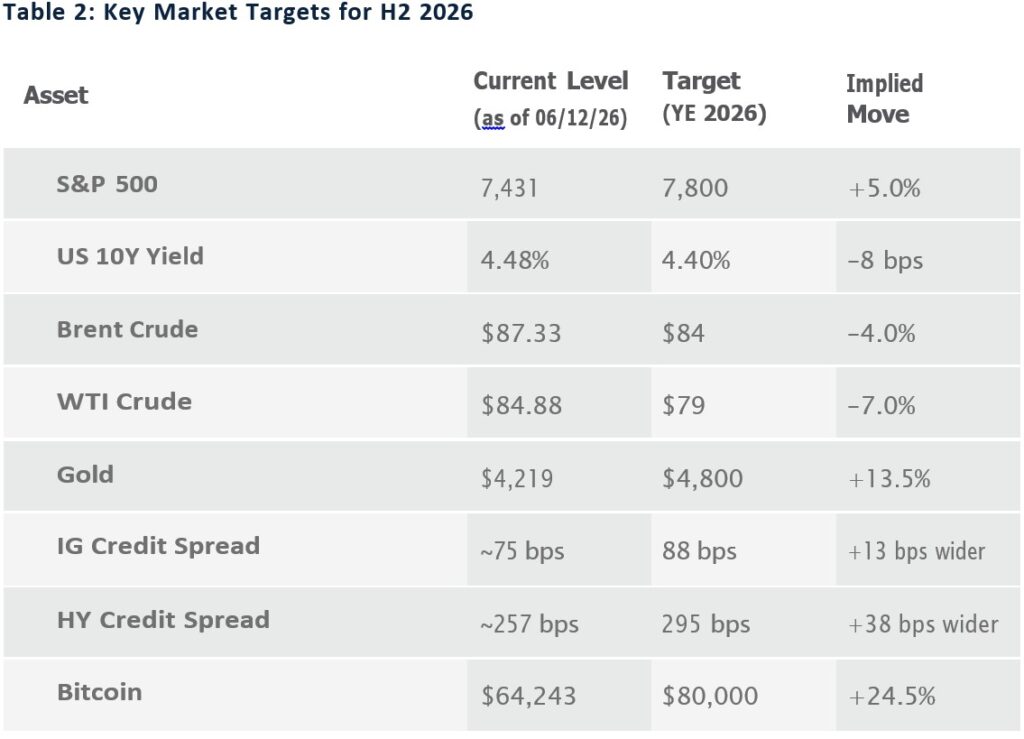The height and width of the screenshot is (739, 1024).
Task: Select the Bitcoin row label
Action: pyautogui.click(x=99, y=692)
